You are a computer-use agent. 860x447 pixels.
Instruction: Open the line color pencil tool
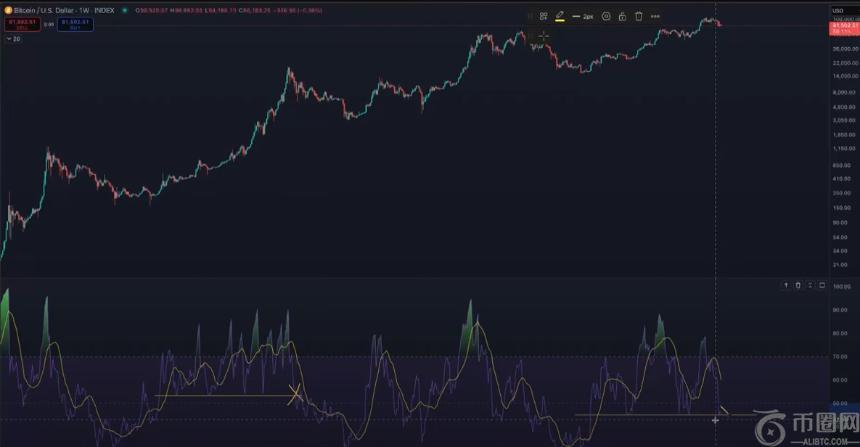pos(559,16)
